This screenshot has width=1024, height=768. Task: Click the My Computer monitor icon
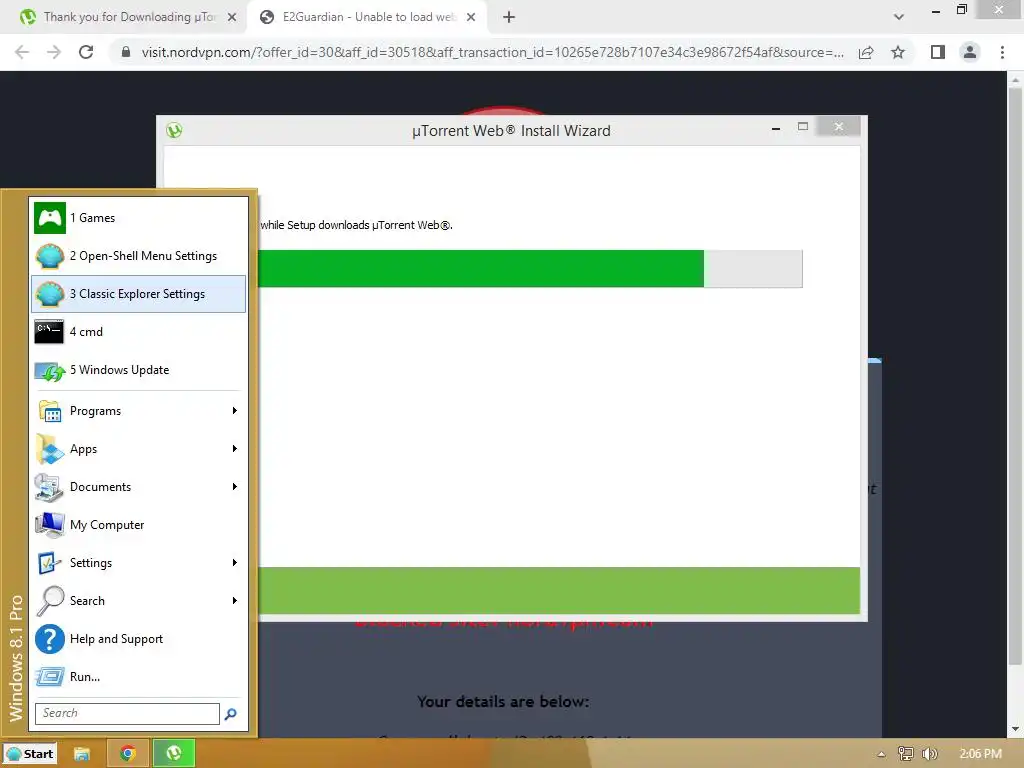[x=50, y=525]
